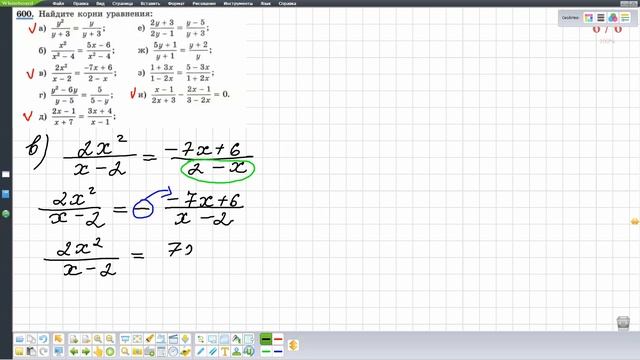Click the magnifier glass tool in bottom row
Image resolution: width=640 pixels, height=360 pixels.
pos(125,351)
